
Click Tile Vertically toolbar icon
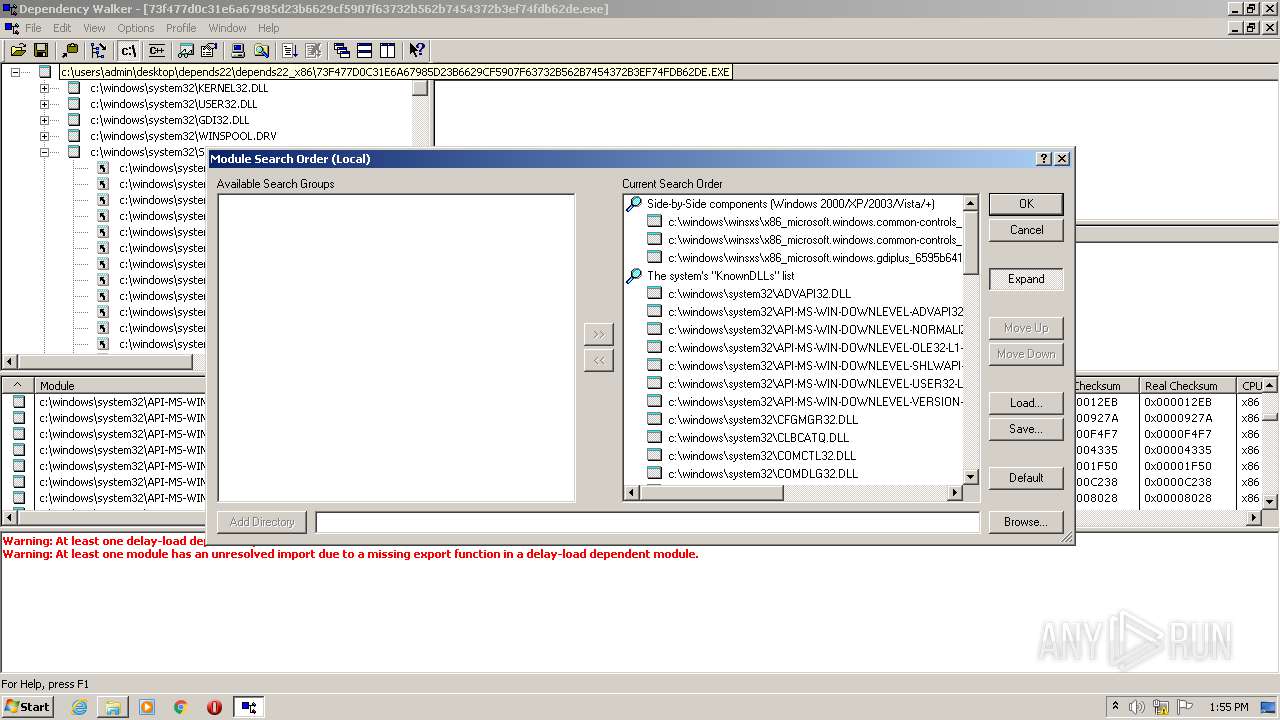[388, 50]
